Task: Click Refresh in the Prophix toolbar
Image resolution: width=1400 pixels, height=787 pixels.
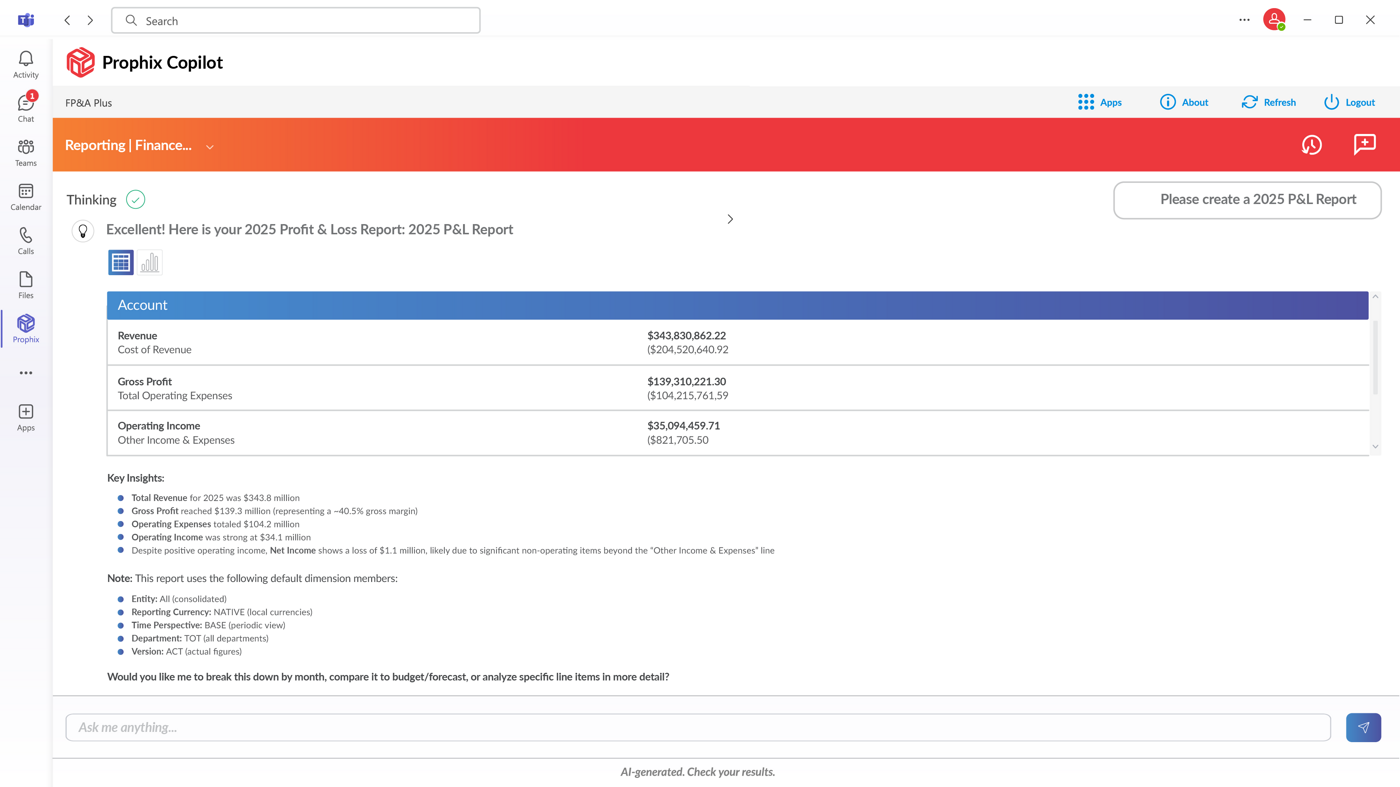Action: pos(1269,102)
